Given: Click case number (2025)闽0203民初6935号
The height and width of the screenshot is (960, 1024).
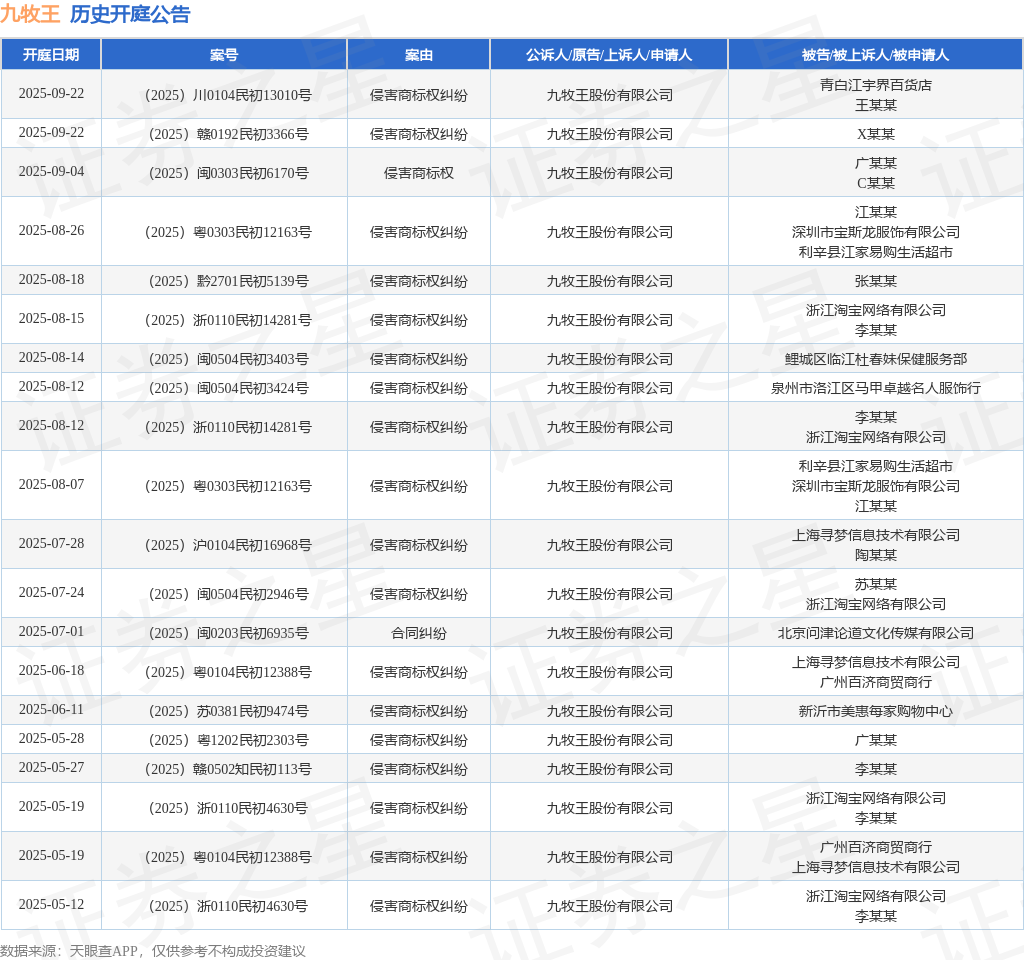Looking at the screenshot, I should [x=228, y=633].
